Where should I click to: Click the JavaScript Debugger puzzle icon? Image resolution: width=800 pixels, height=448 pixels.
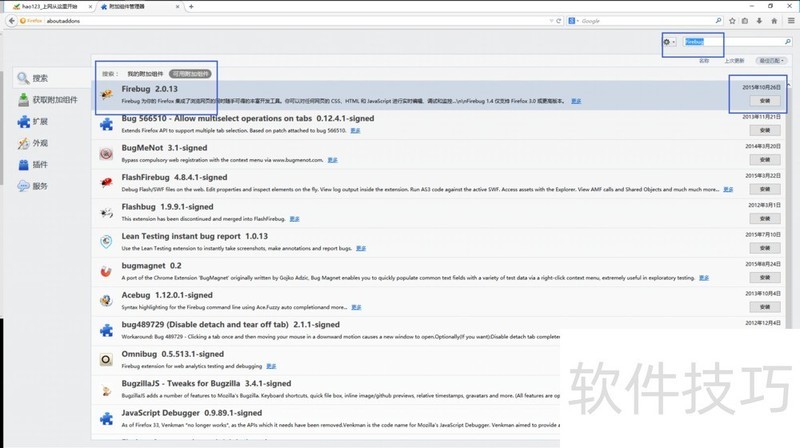coord(106,418)
